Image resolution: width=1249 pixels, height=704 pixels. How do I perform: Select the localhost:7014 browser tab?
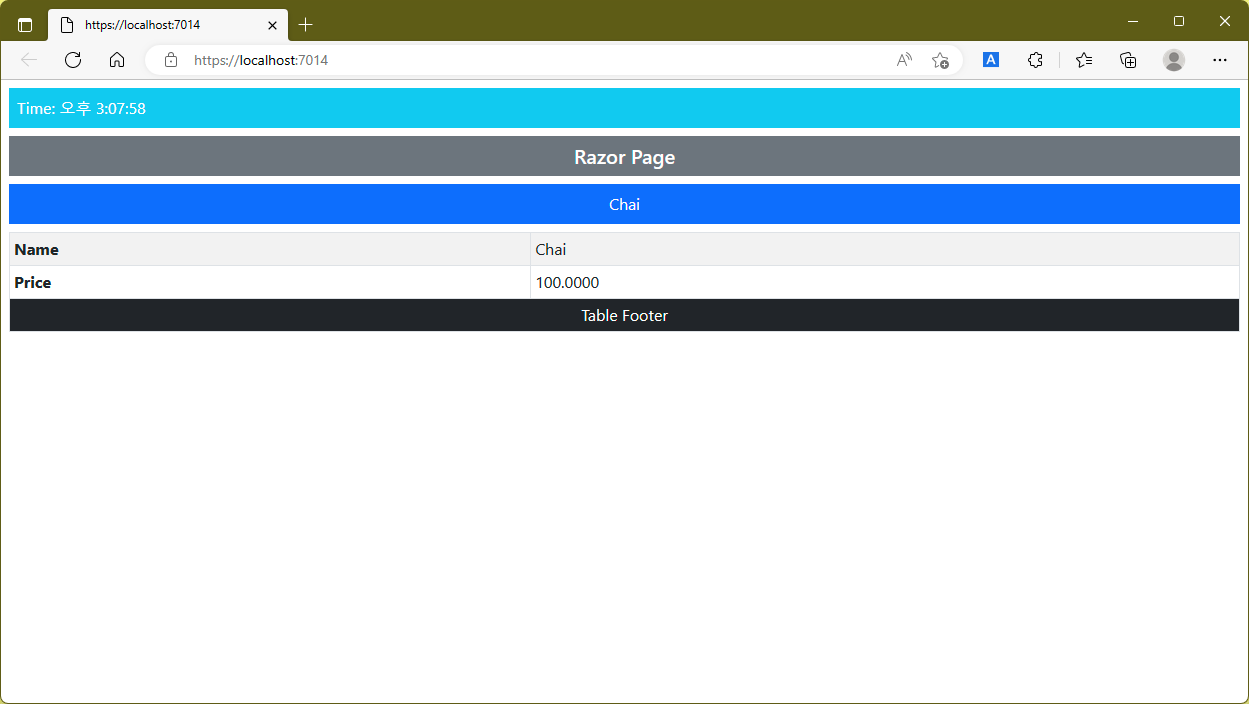point(168,25)
